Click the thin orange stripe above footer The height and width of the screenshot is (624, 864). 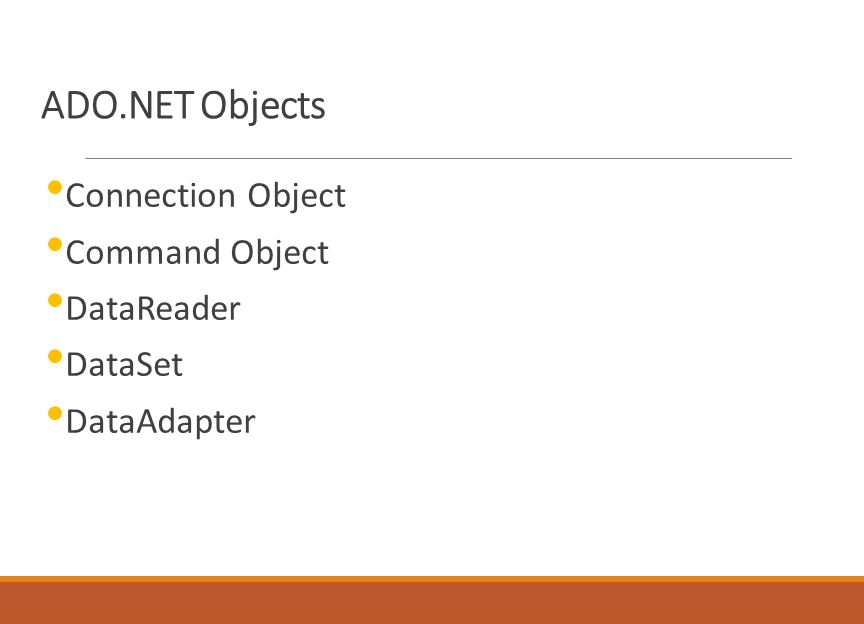432,579
